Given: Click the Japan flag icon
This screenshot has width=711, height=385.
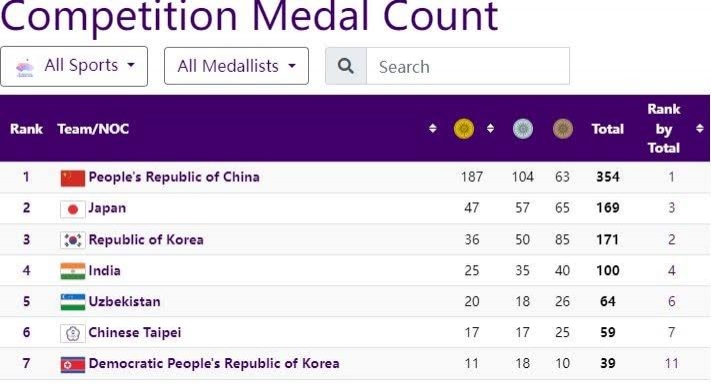Looking at the screenshot, I should [x=73, y=209].
